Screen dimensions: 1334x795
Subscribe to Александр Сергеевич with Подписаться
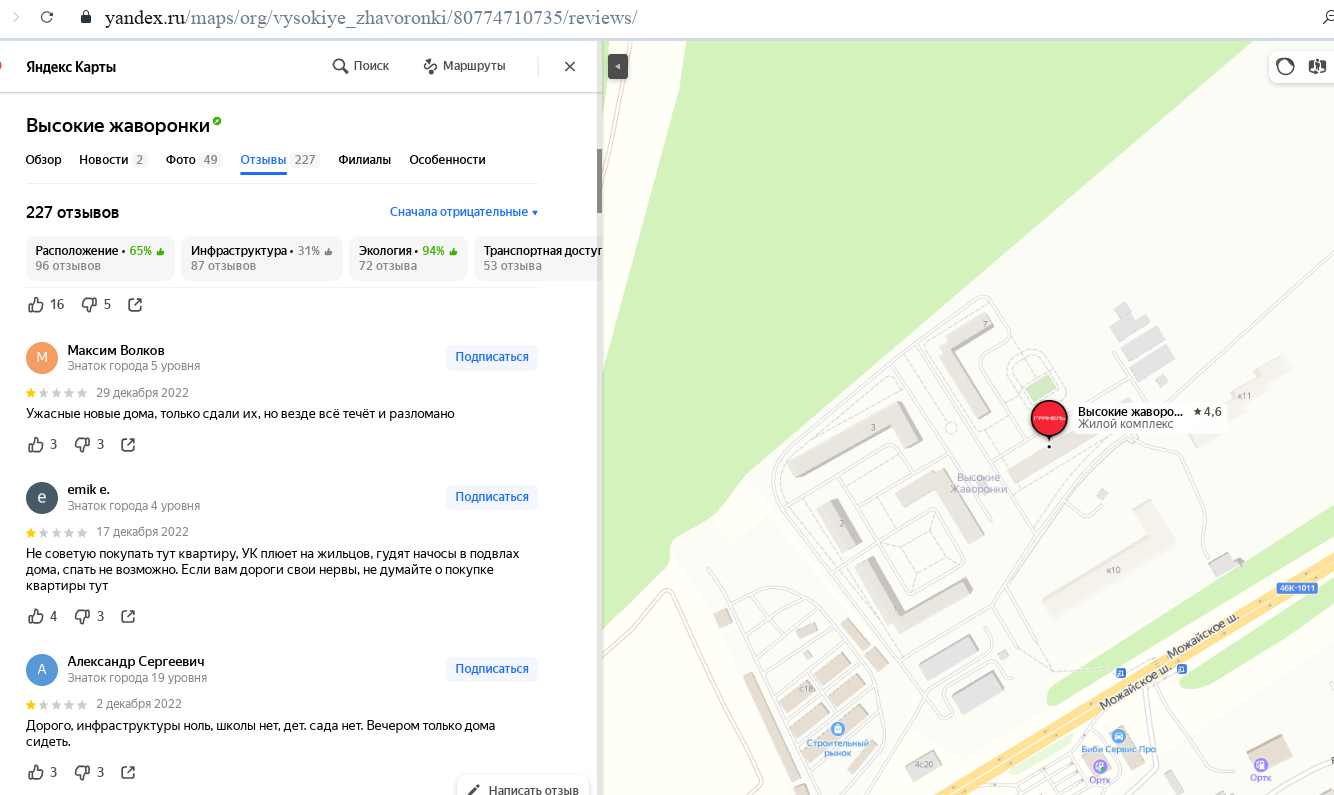[x=492, y=669]
